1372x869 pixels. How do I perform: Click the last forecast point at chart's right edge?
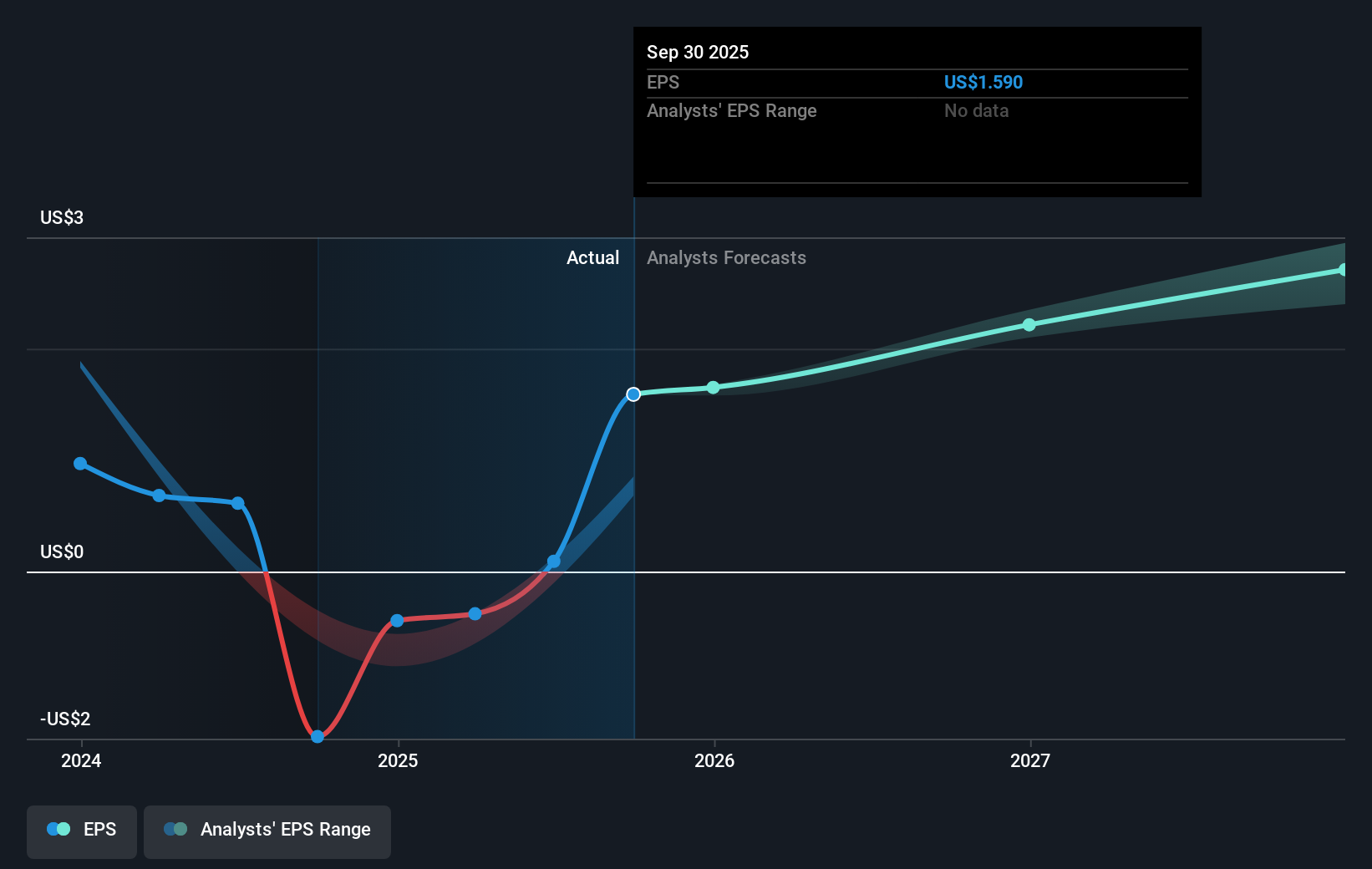[x=1343, y=270]
